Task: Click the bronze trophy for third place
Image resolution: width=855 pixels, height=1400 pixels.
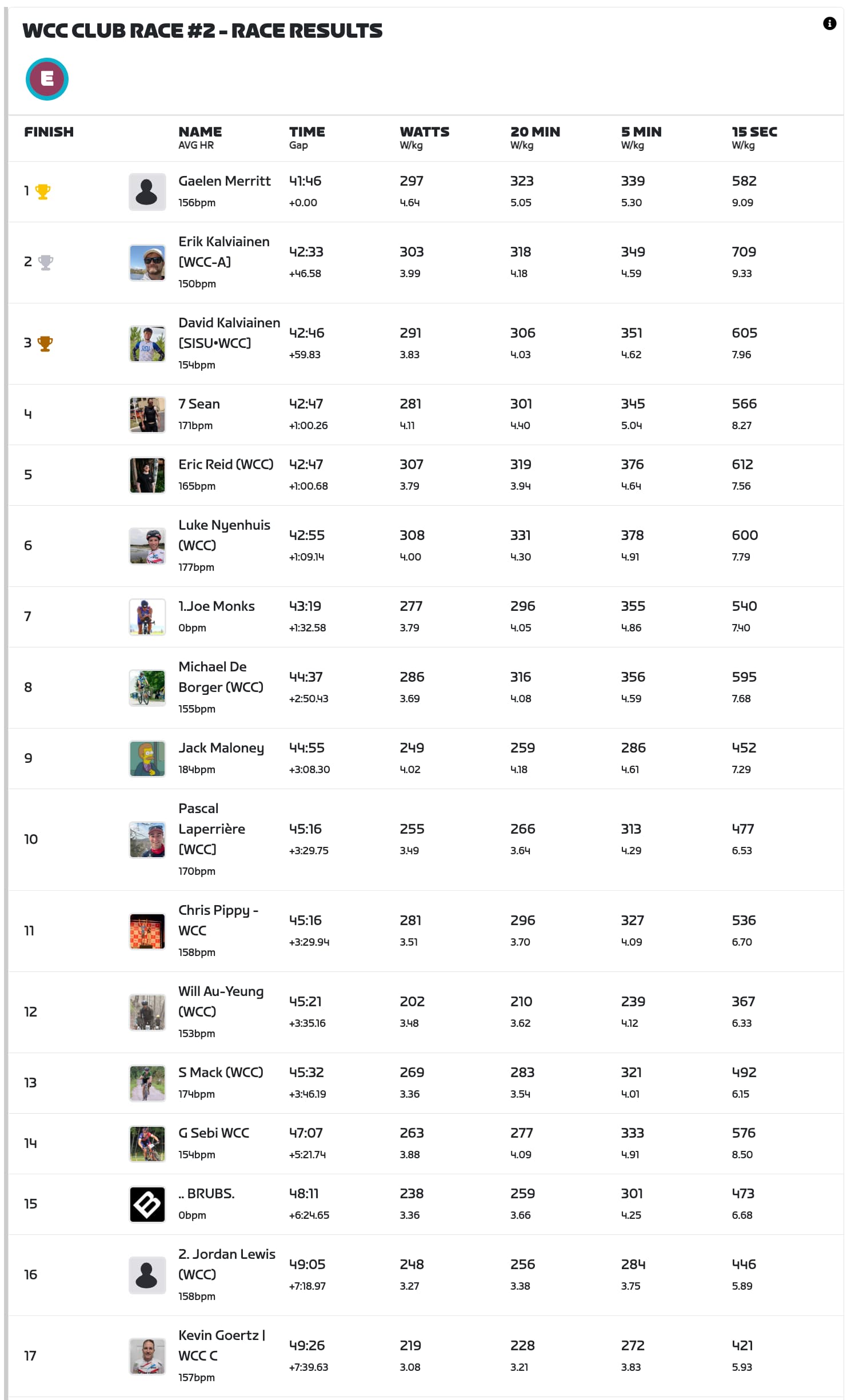Action: (x=45, y=343)
